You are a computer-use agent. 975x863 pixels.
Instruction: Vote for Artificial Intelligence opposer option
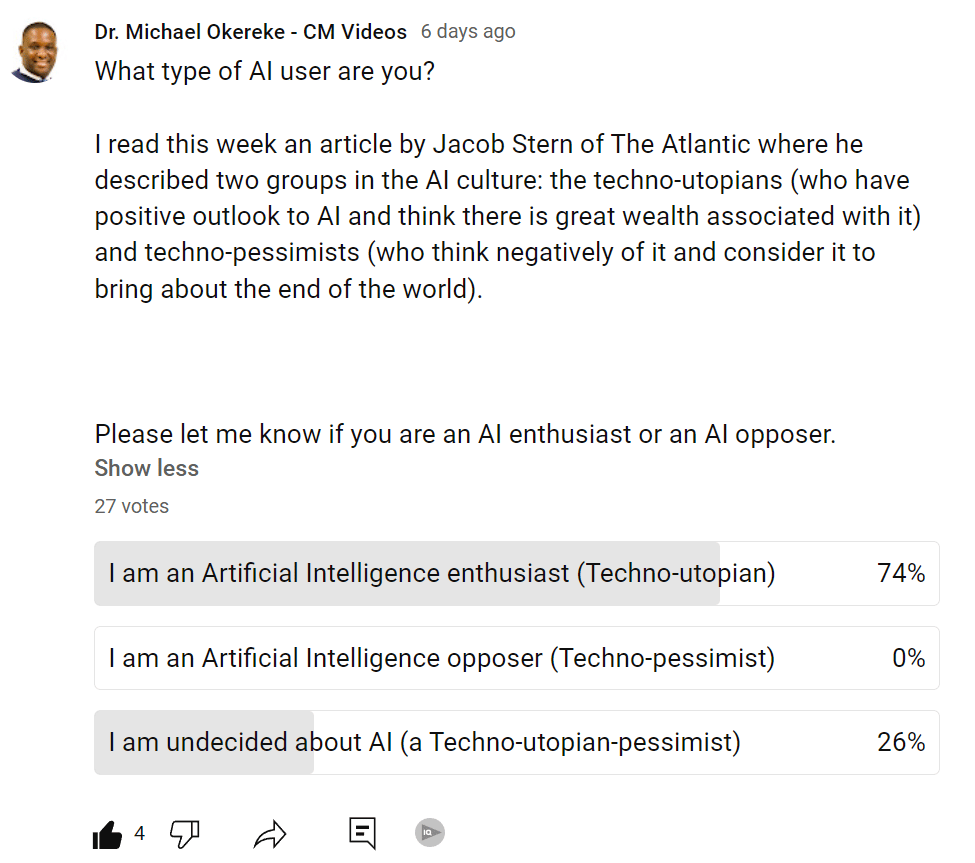tap(516, 658)
